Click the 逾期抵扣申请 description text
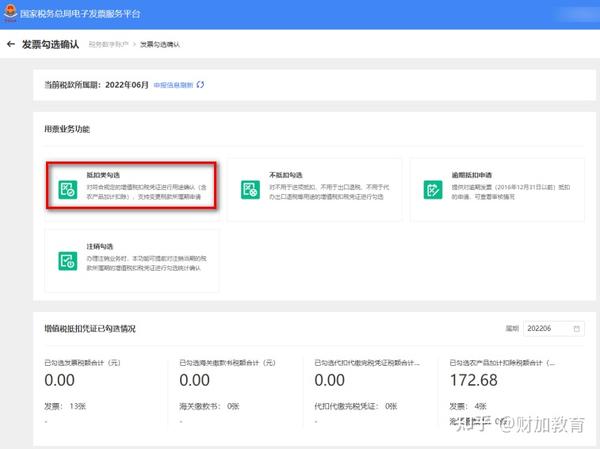This screenshot has height=449, width=600. (511, 192)
